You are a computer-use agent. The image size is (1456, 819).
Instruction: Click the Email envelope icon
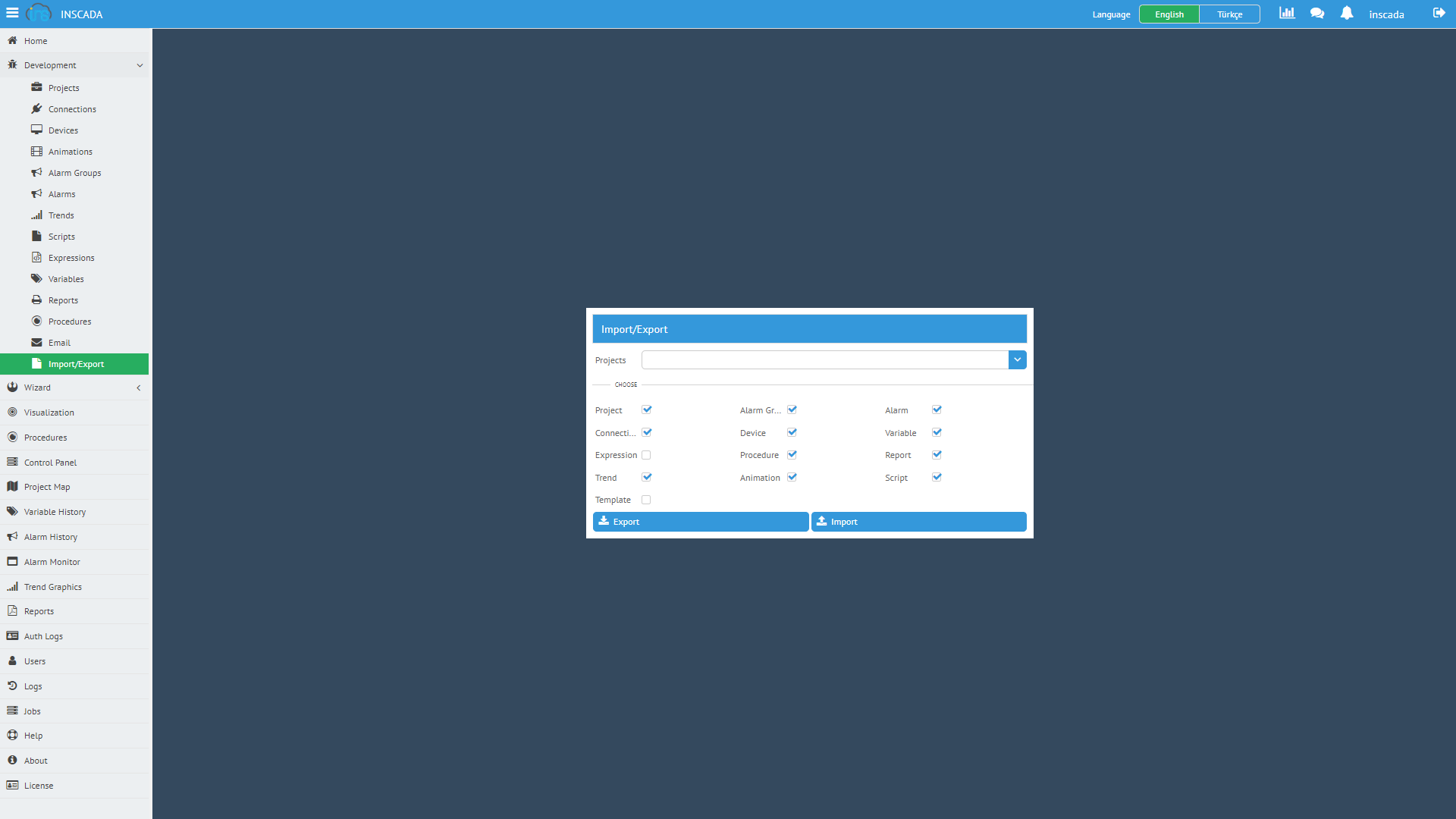36,342
